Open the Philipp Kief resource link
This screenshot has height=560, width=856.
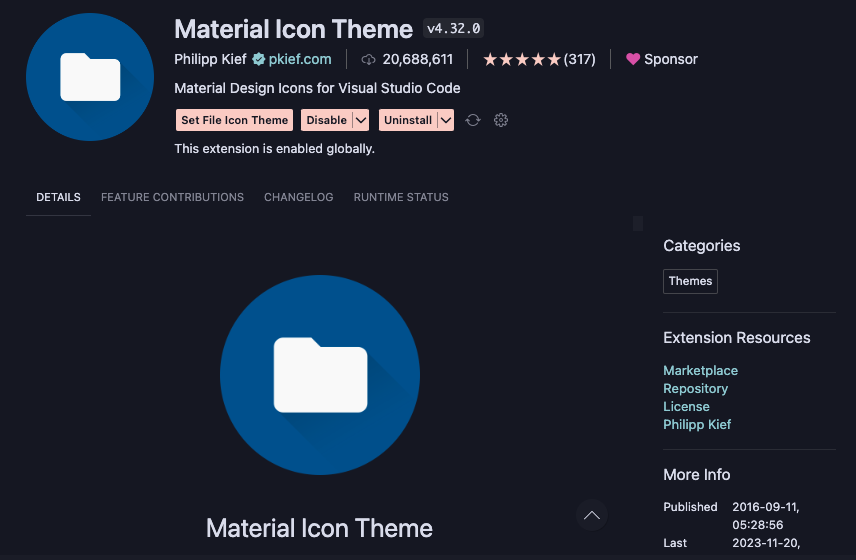(x=697, y=425)
